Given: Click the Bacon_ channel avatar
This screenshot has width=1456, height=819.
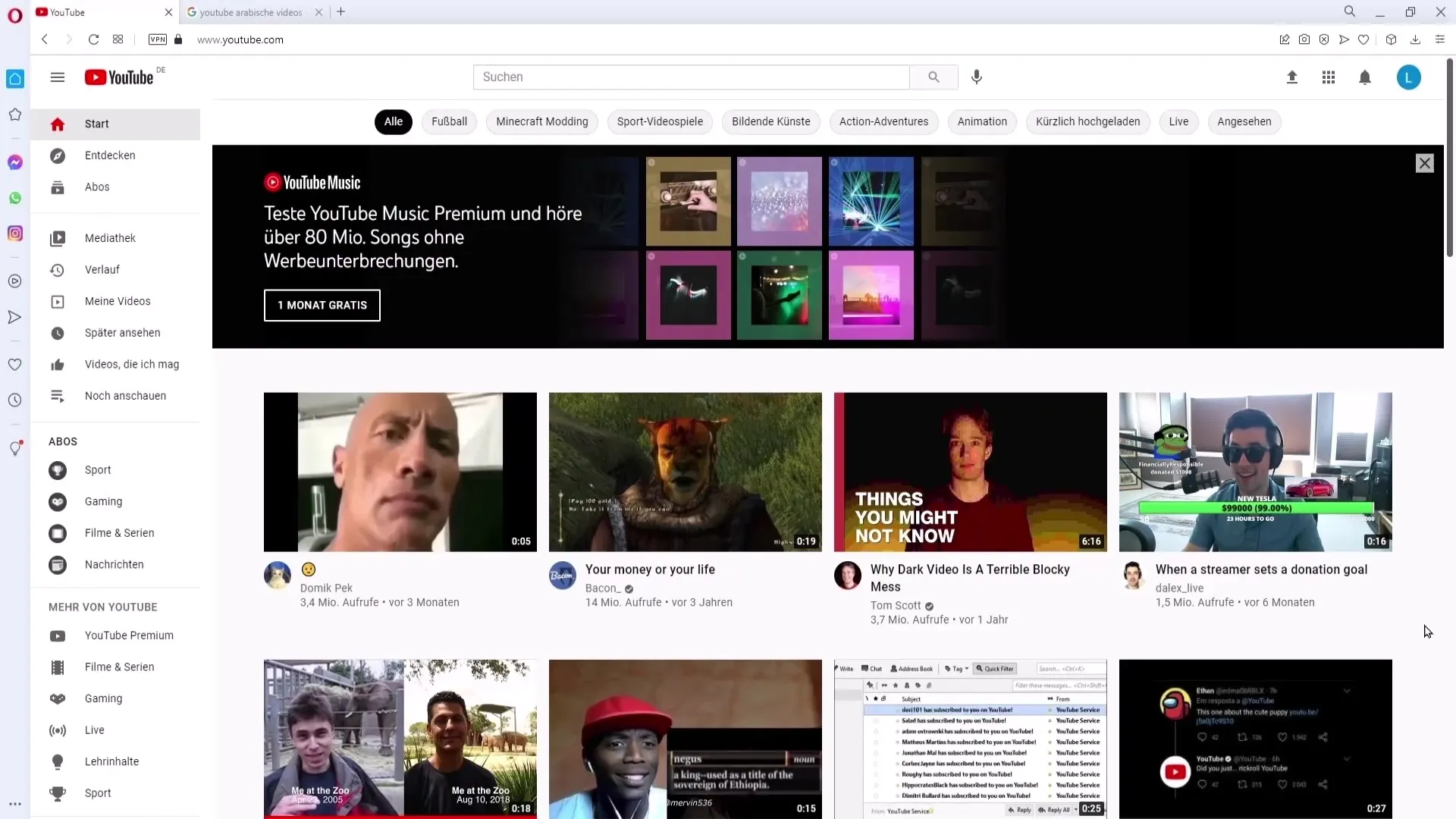Looking at the screenshot, I should click(x=563, y=576).
